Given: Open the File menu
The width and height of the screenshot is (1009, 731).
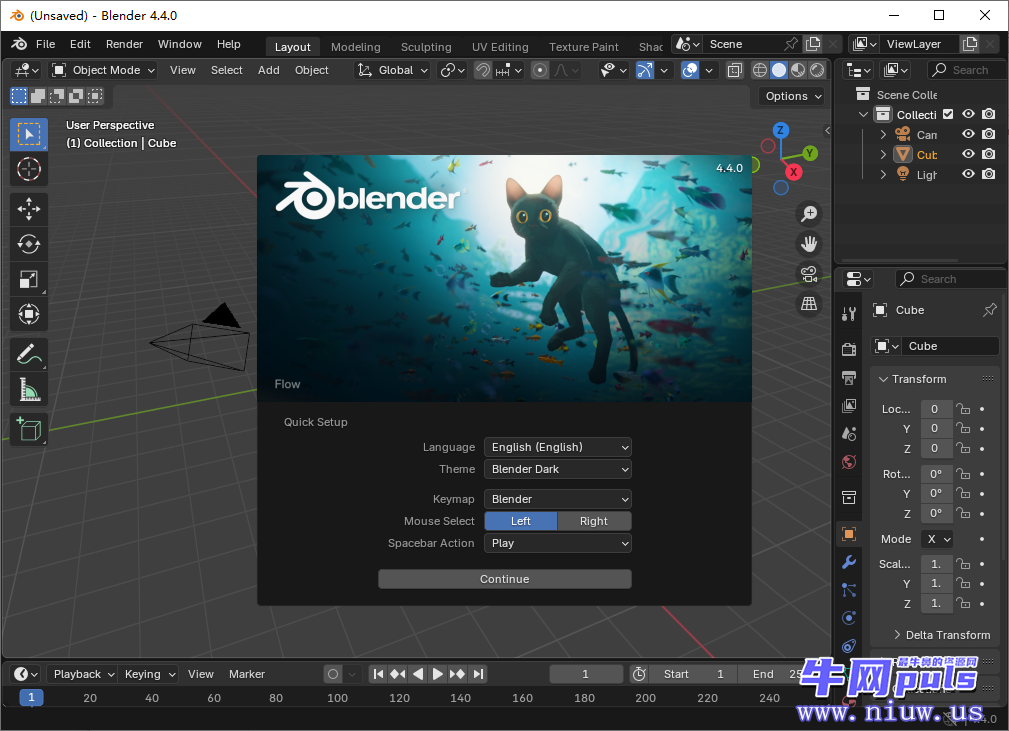Looking at the screenshot, I should tap(46, 44).
